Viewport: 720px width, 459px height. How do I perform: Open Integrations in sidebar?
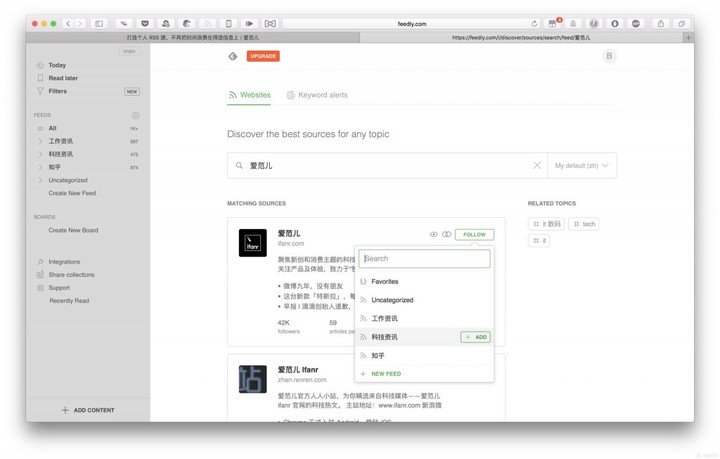[64, 262]
